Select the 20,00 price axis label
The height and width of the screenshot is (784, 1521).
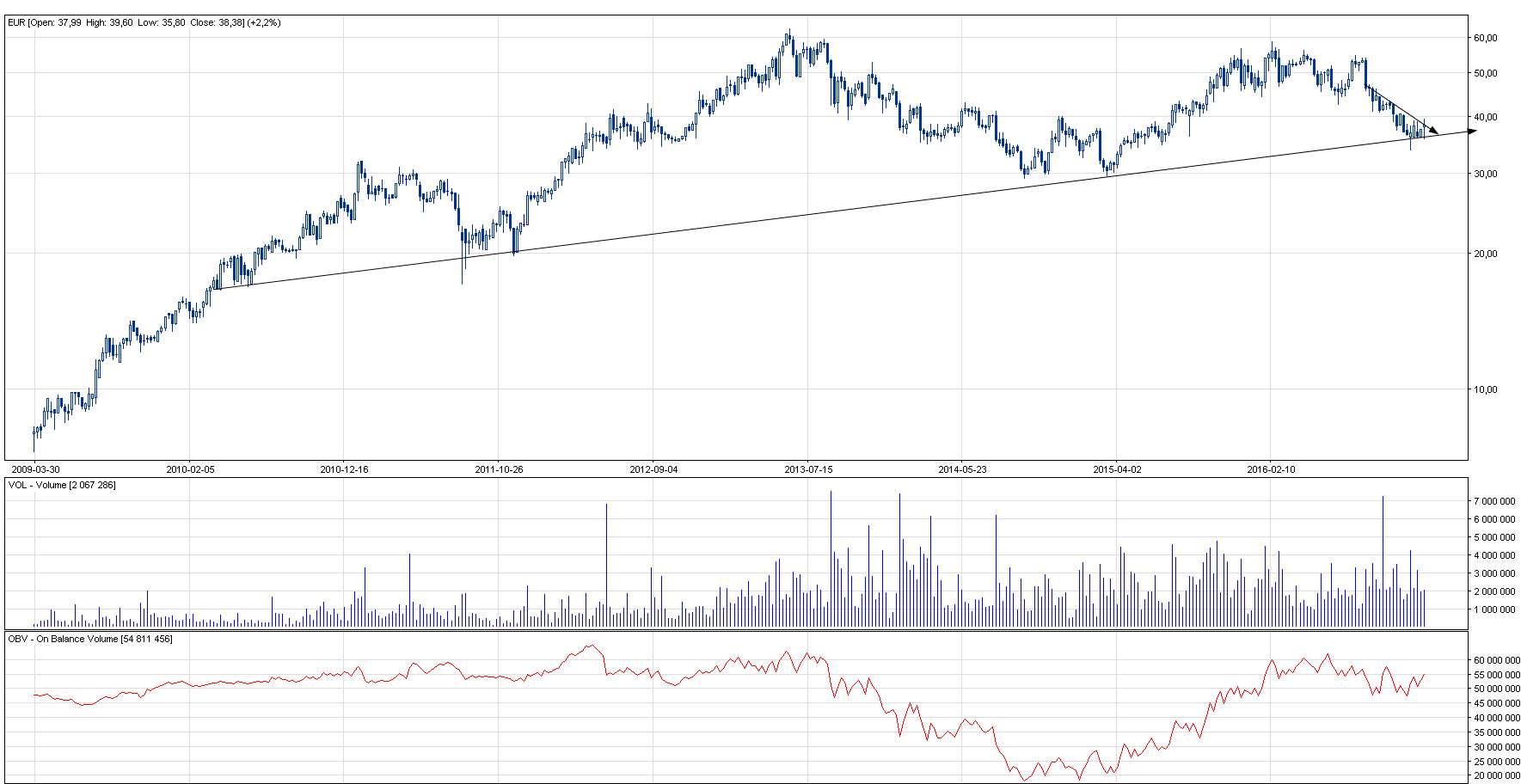[1485, 254]
